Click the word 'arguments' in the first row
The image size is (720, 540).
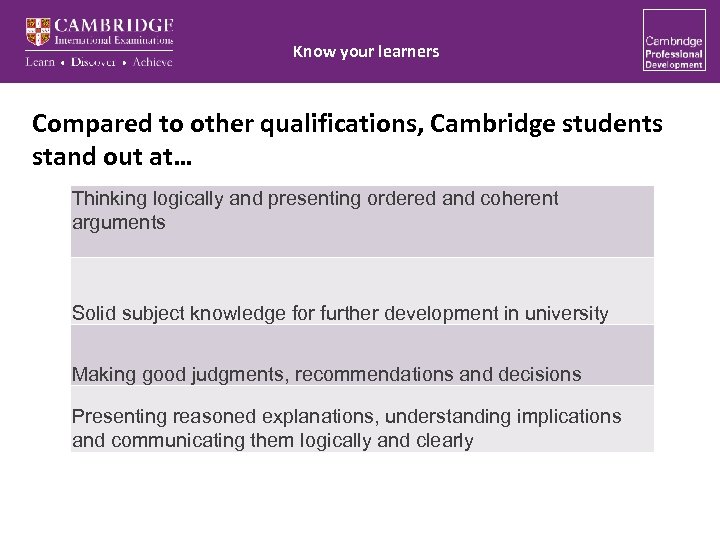pyautogui.click(x=119, y=222)
